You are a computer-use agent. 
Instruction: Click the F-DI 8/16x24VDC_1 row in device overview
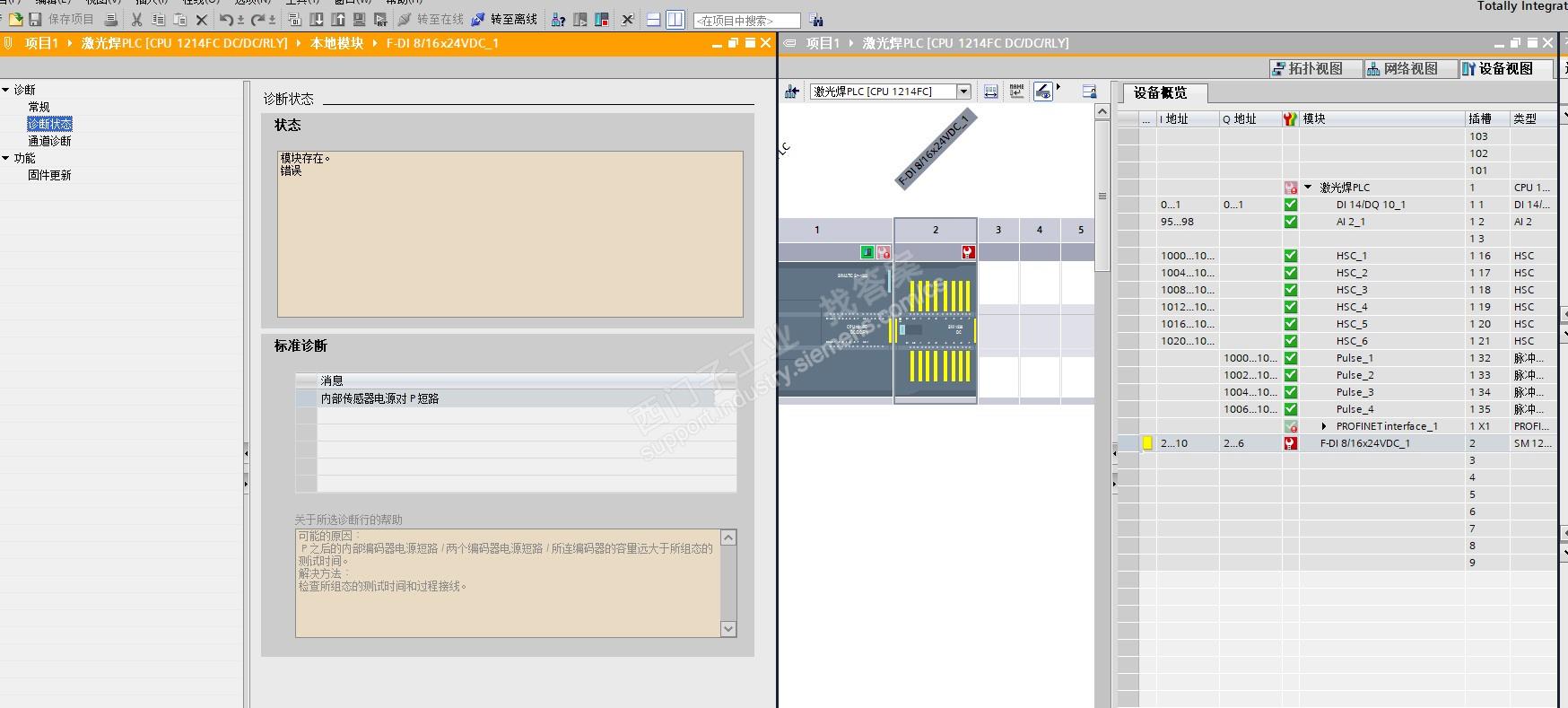[1337, 443]
